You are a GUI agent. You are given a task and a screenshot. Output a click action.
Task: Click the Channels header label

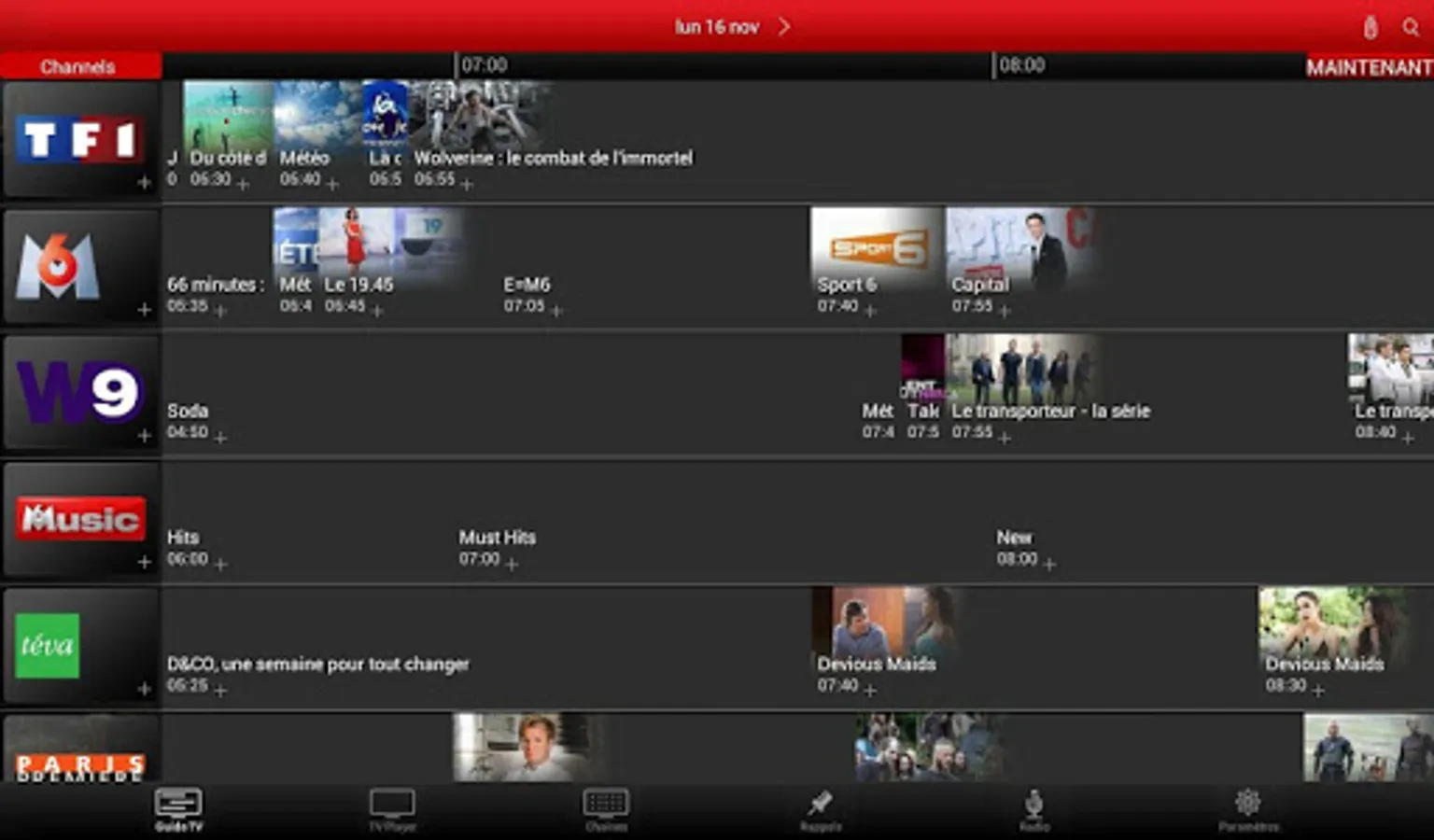point(78,67)
